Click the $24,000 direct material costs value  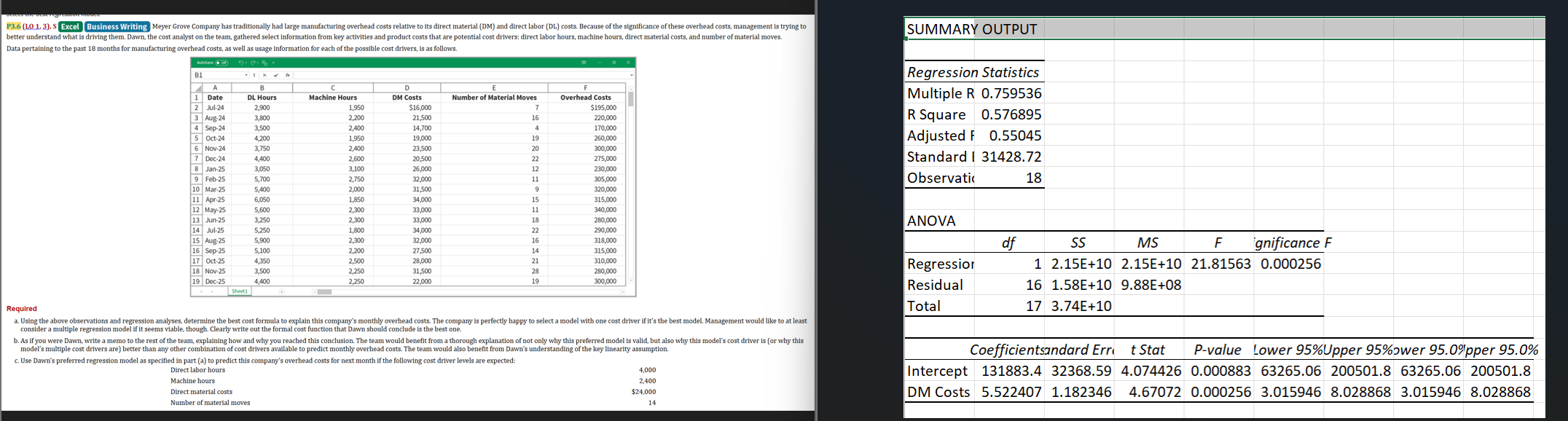click(x=643, y=392)
